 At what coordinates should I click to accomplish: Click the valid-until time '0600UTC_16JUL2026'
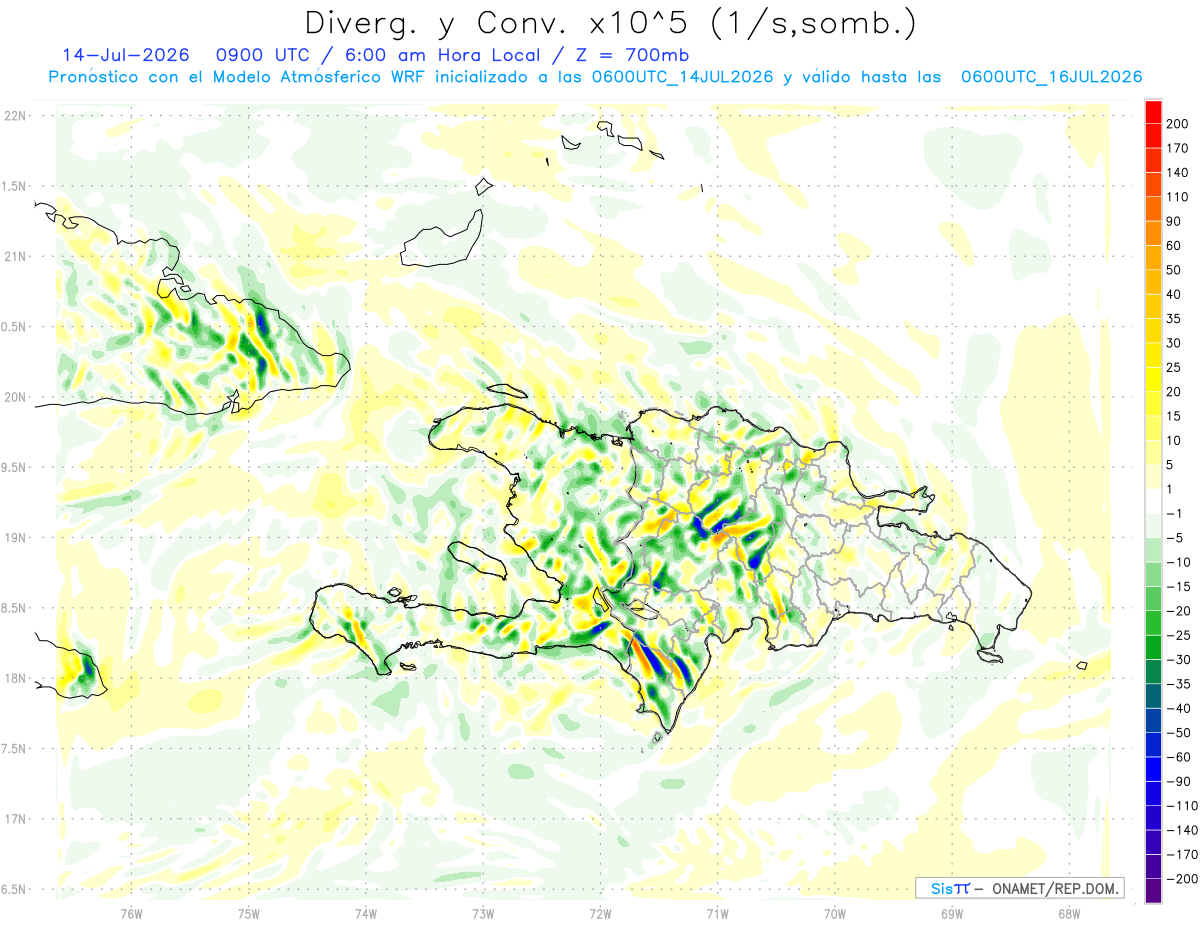point(1051,77)
